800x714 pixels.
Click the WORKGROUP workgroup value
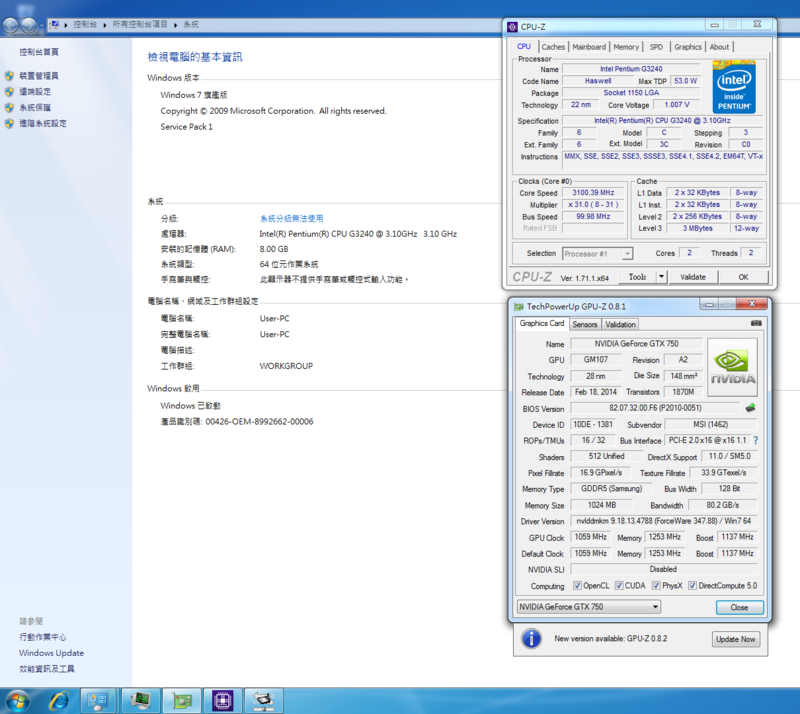(x=286, y=366)
